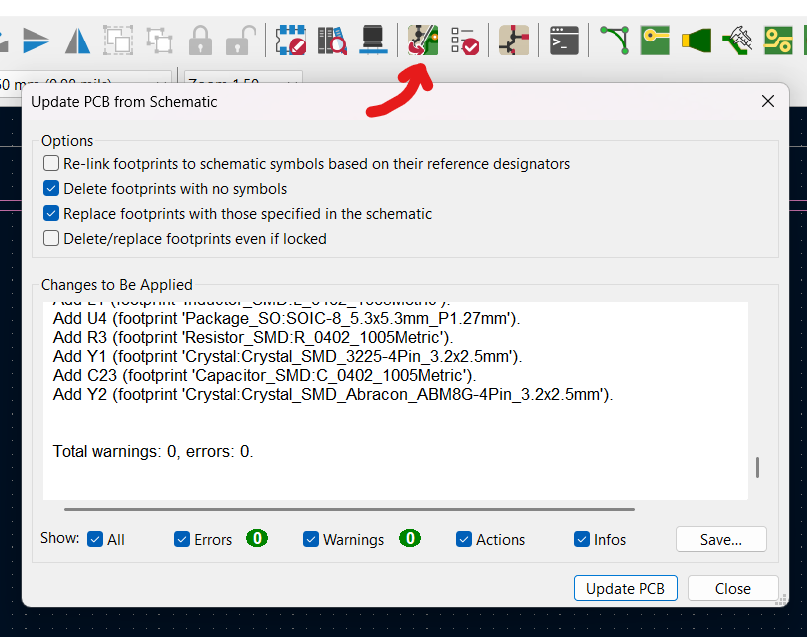The image size is (807, 637).
Task: Select the route tracks tool icon
Action: point(614,40)
